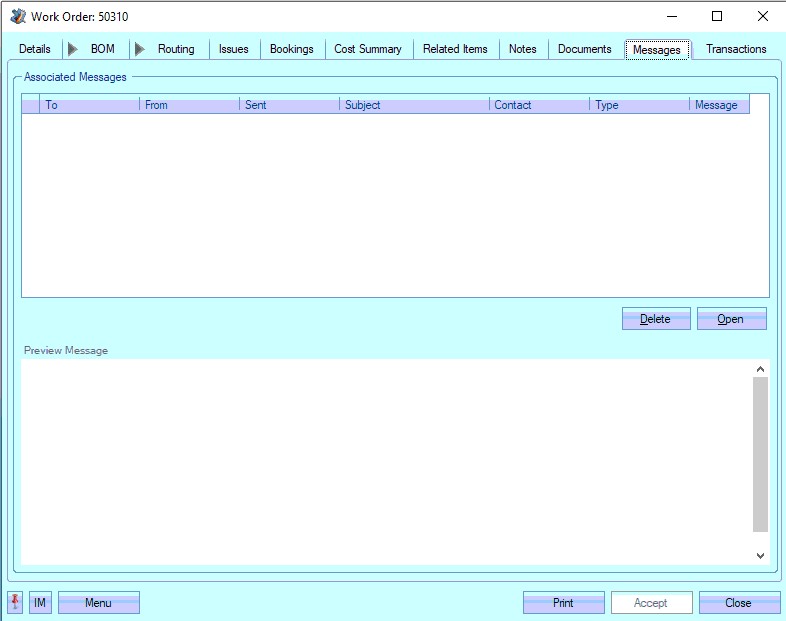Open the Menu button
The height and width of the screenshot is (621, 786).
[98, 603]
